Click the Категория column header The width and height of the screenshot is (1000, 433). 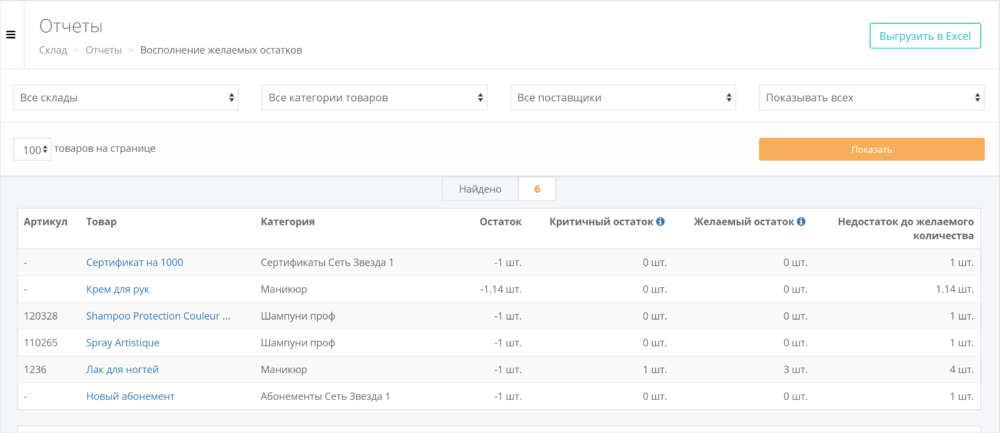(288, 222)
